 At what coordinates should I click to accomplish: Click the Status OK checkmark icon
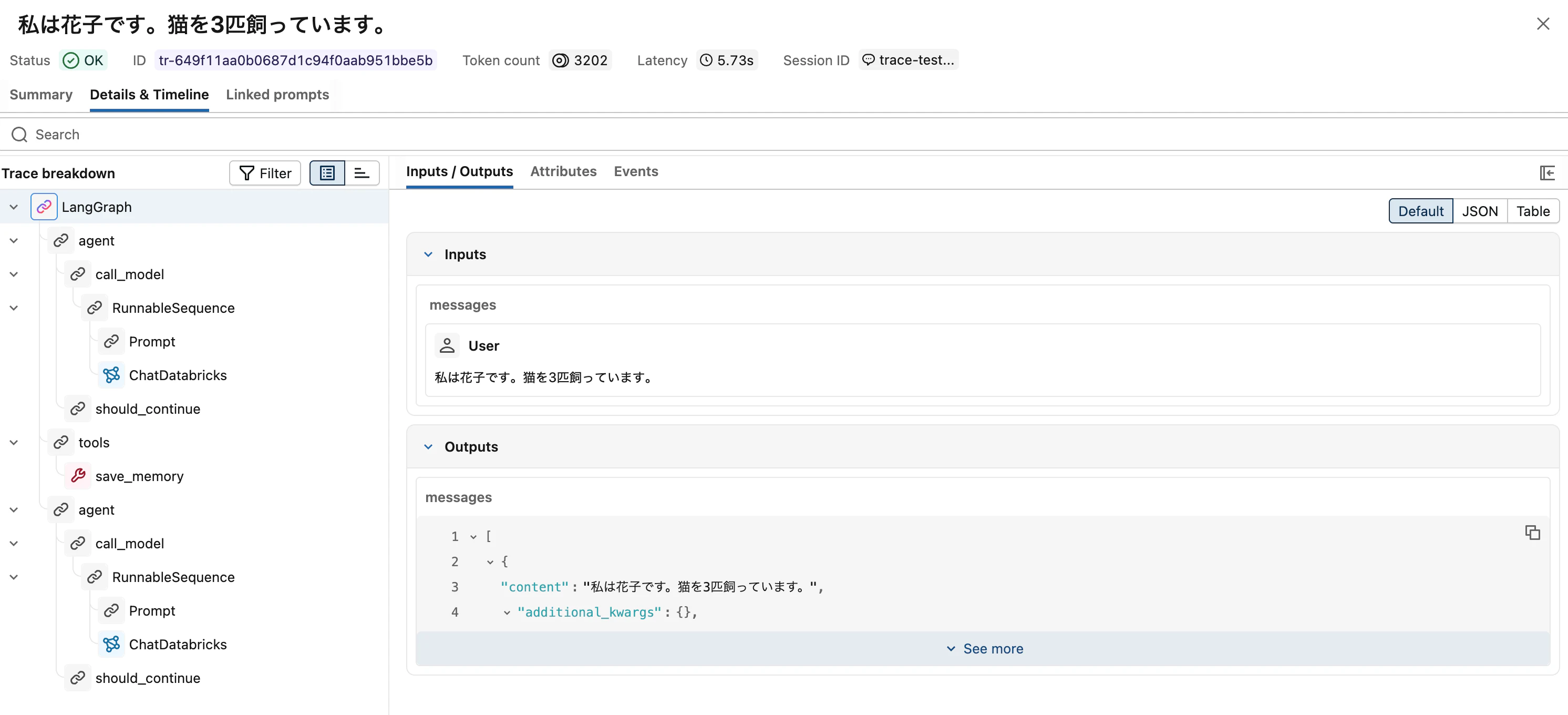coord(71,60)
